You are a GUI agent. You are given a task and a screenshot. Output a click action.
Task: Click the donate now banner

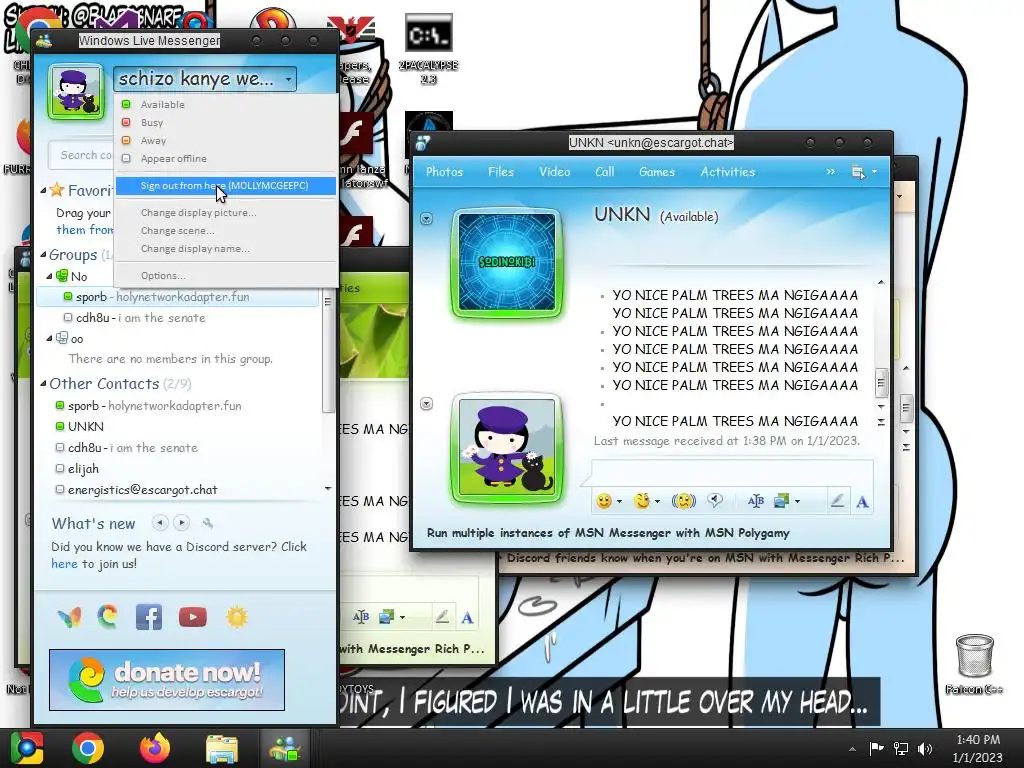(167, 680)
